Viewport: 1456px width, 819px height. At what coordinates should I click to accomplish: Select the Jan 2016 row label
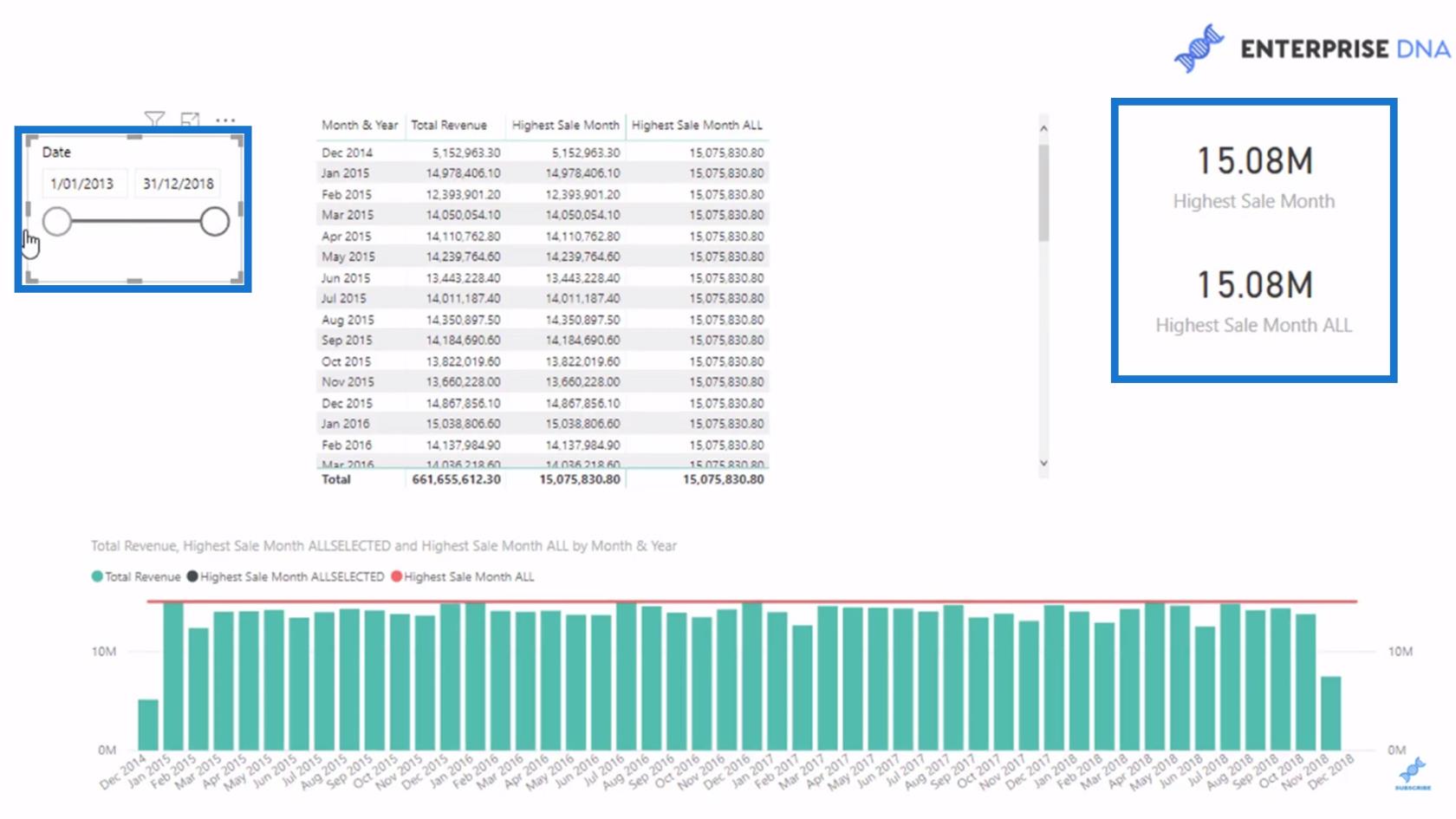pos(345,424)
